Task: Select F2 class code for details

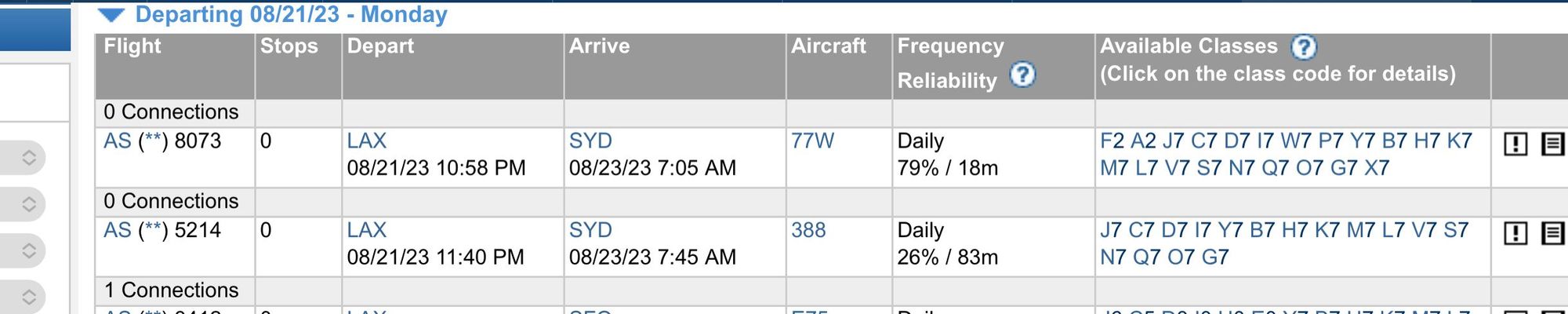Action: tap(1112, 141)
